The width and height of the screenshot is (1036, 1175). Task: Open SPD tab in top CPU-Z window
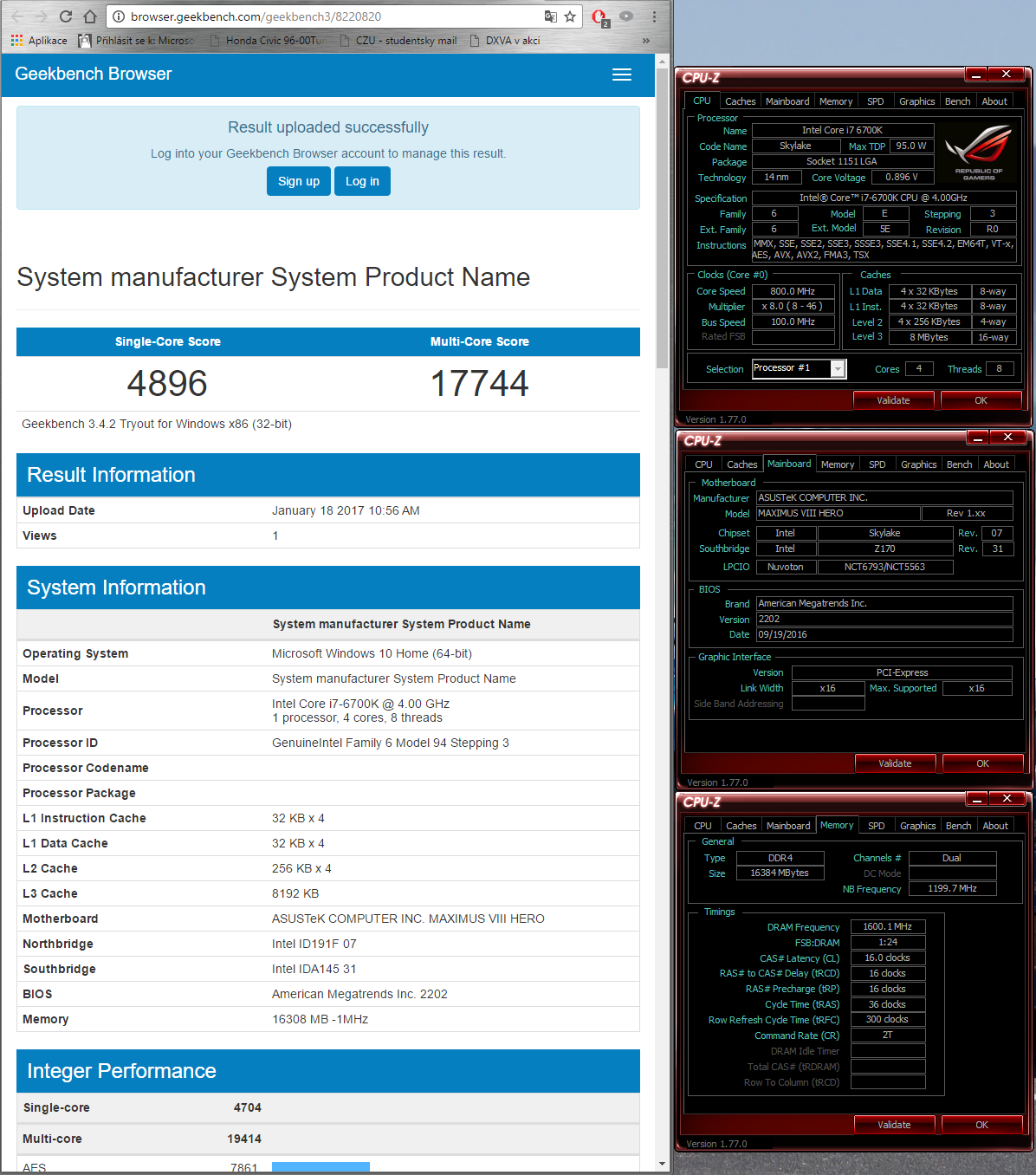pos(876,101)
